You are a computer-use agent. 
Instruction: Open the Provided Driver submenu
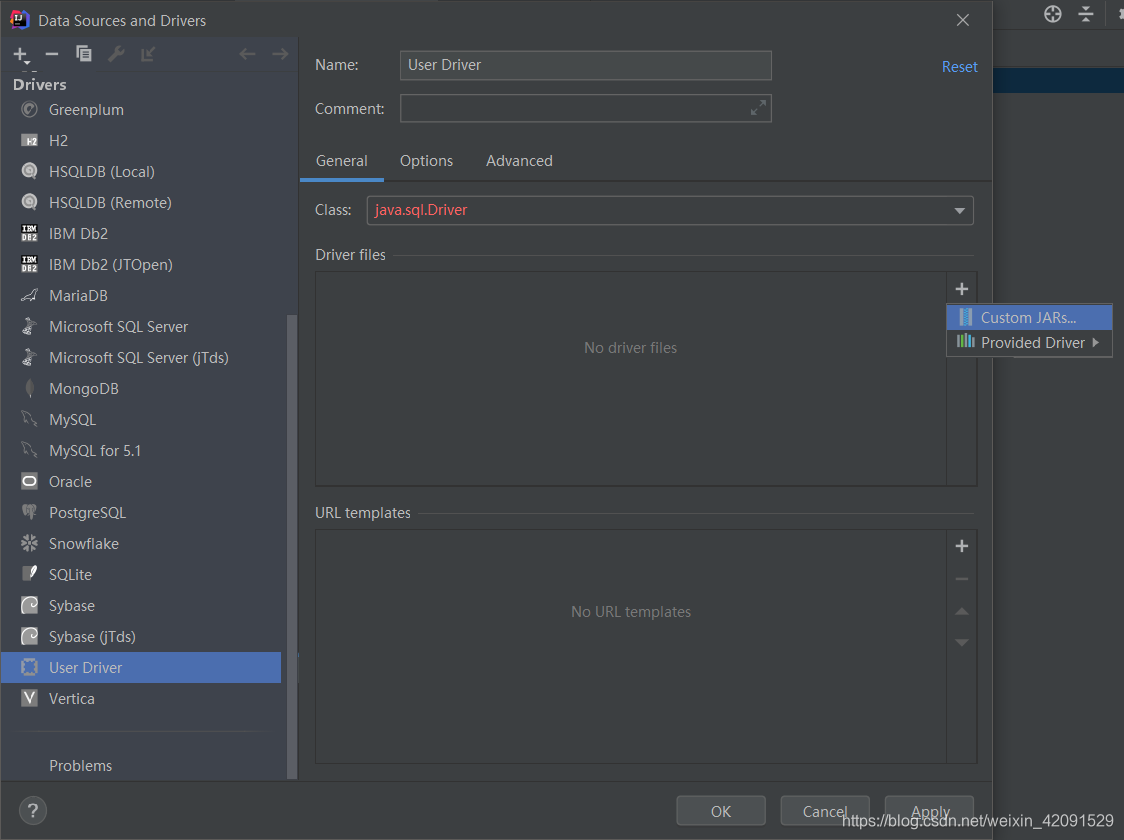coord(1029,343)
